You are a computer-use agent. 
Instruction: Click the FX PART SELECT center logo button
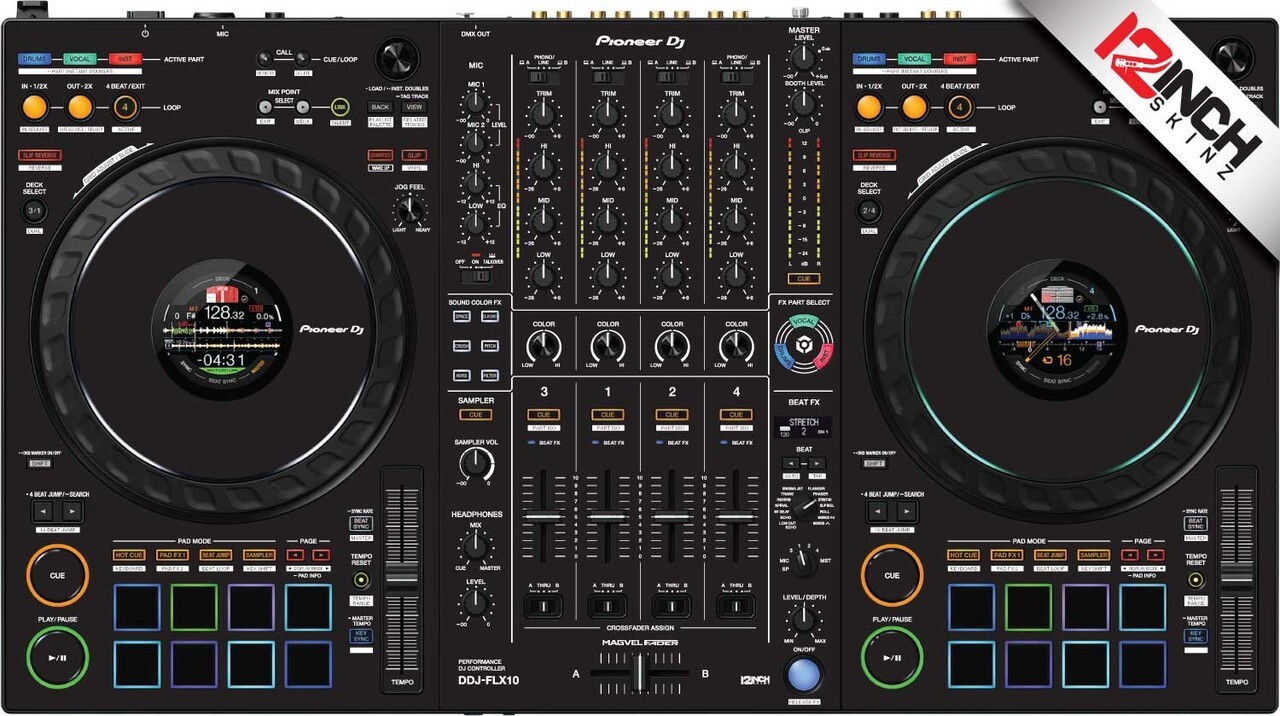pyautogui.click(x=803, y=346)
